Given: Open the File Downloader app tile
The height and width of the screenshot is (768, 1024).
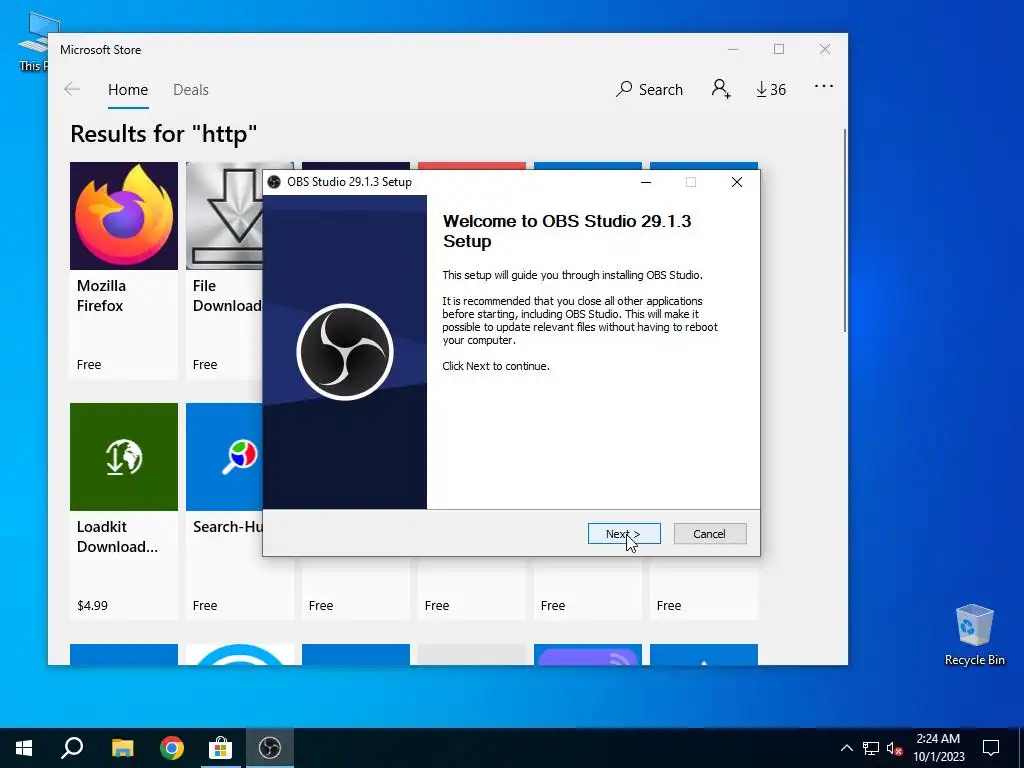Looking at the screenshot, I should pyautogui.click(x=224, y=270).
